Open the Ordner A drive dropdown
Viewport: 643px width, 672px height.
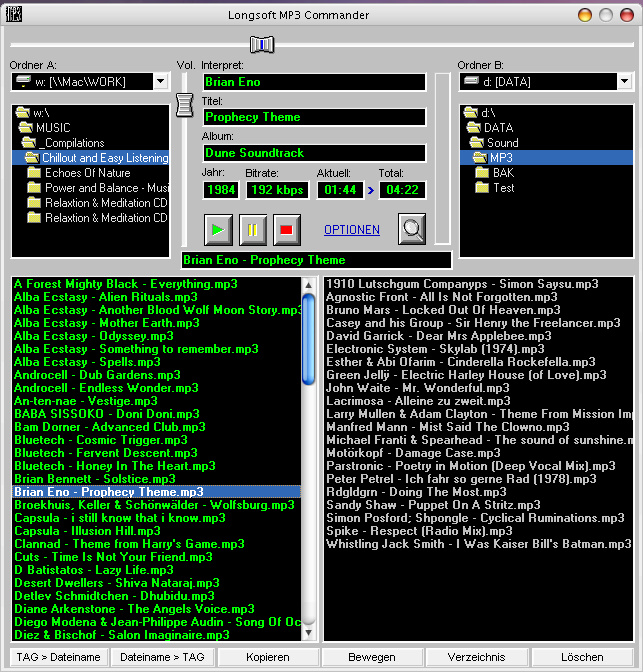click(162, 81)
